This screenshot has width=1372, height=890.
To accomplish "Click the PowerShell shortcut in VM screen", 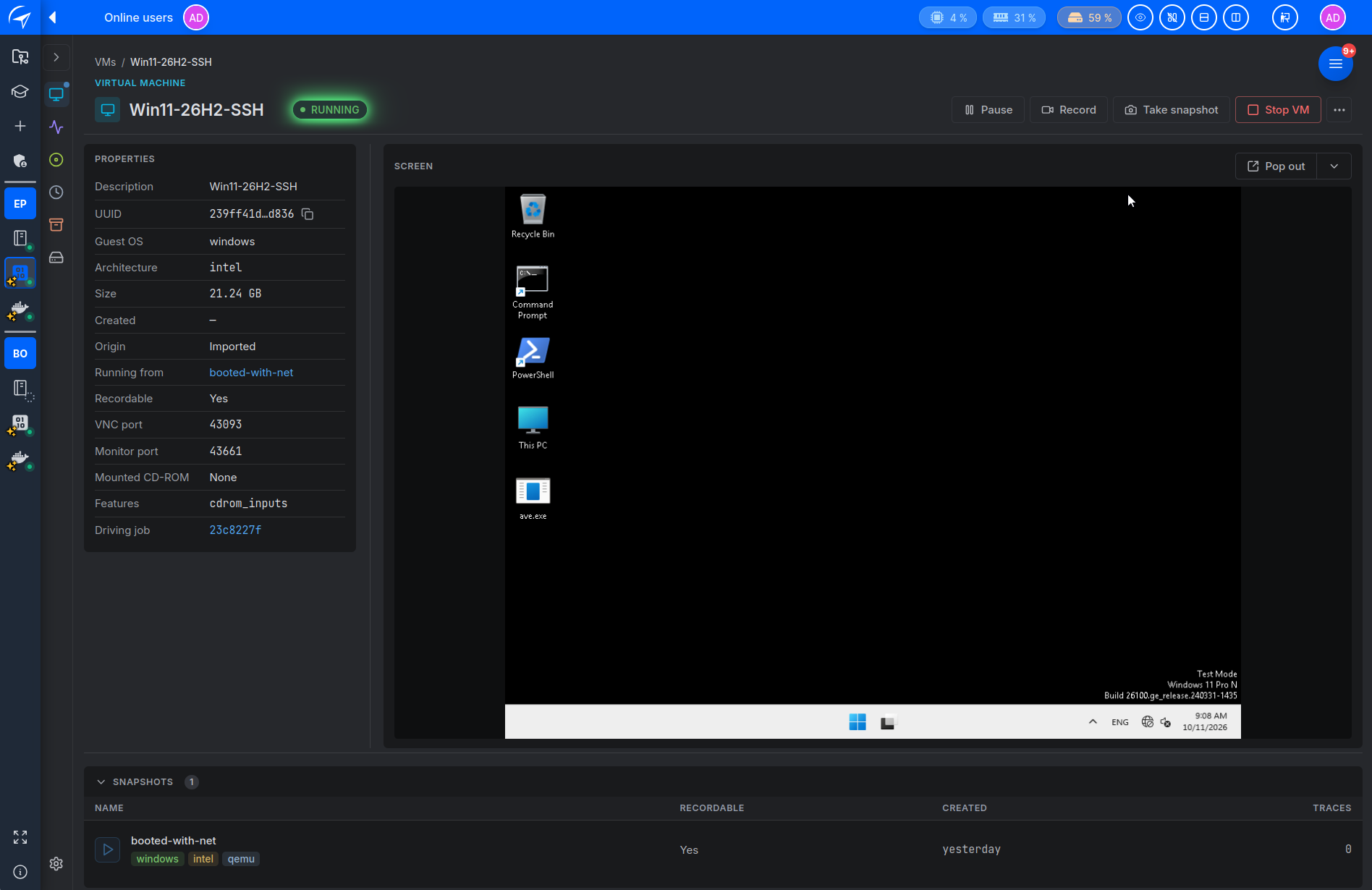I will pos(533,358).
